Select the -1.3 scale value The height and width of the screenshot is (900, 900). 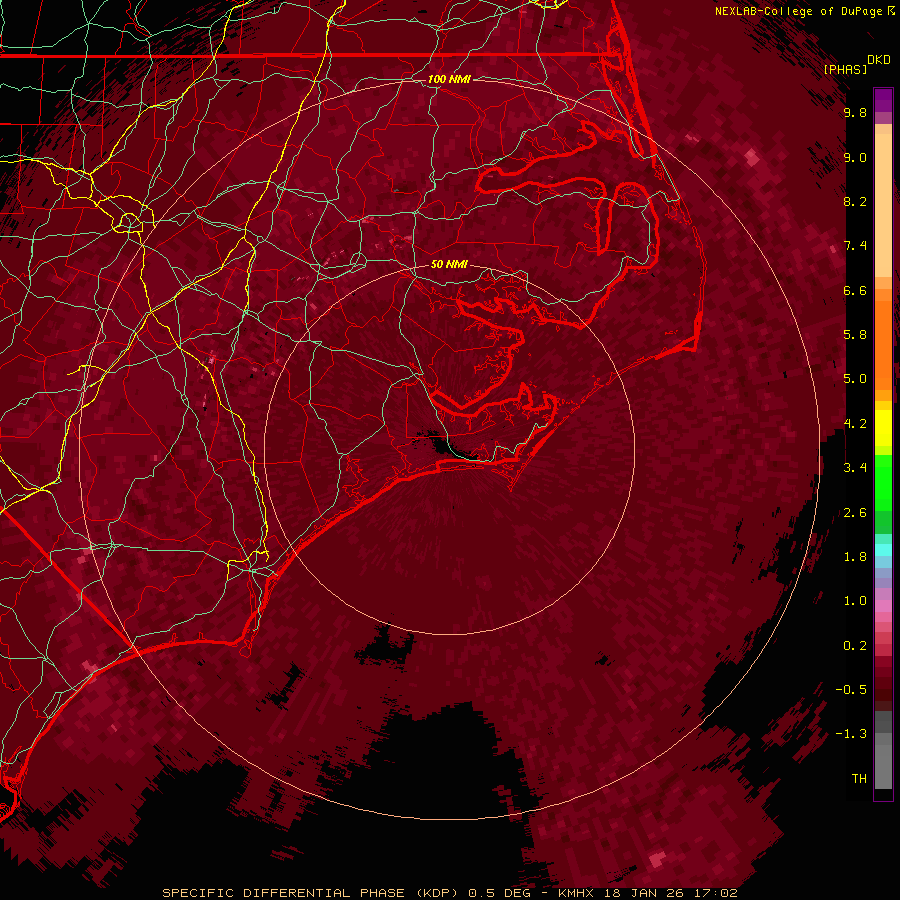click(x=851, y=735)
